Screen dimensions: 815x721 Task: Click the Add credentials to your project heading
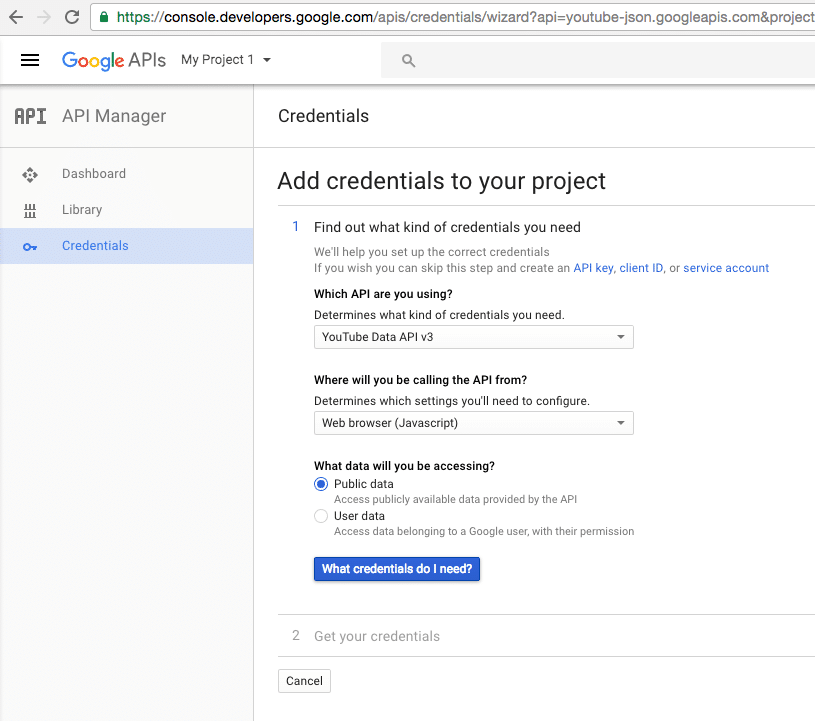tap(441, 181)
